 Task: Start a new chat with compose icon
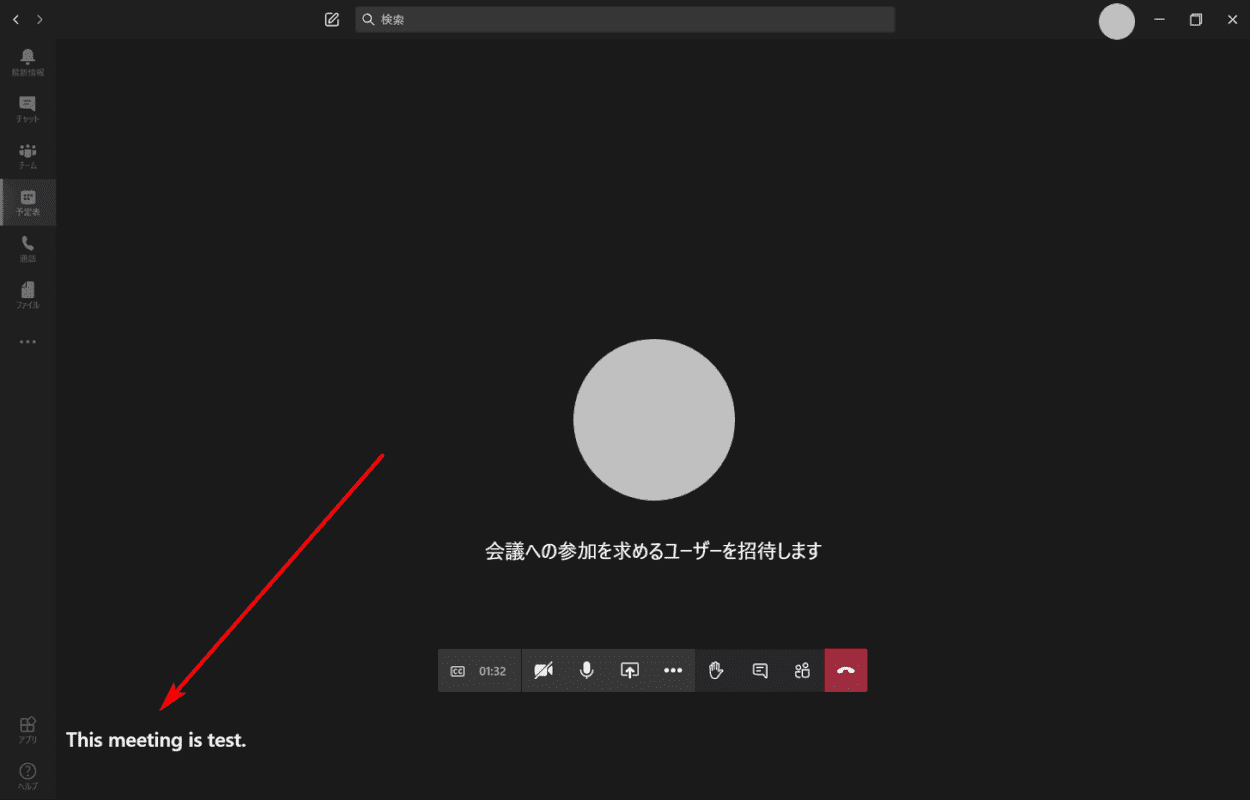coord(332,19)
